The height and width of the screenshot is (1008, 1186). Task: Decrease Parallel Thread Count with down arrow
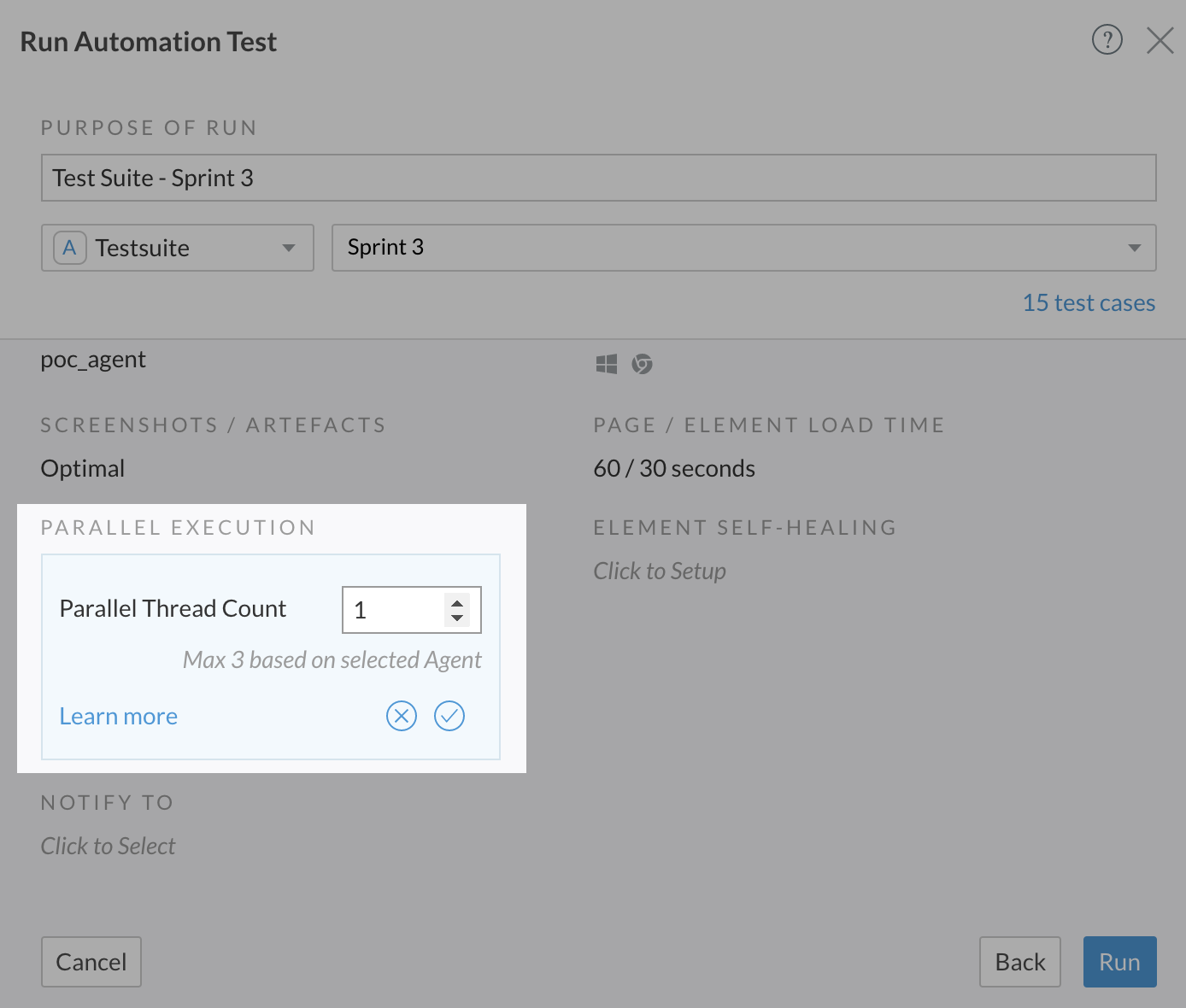(x=457, y=618)
